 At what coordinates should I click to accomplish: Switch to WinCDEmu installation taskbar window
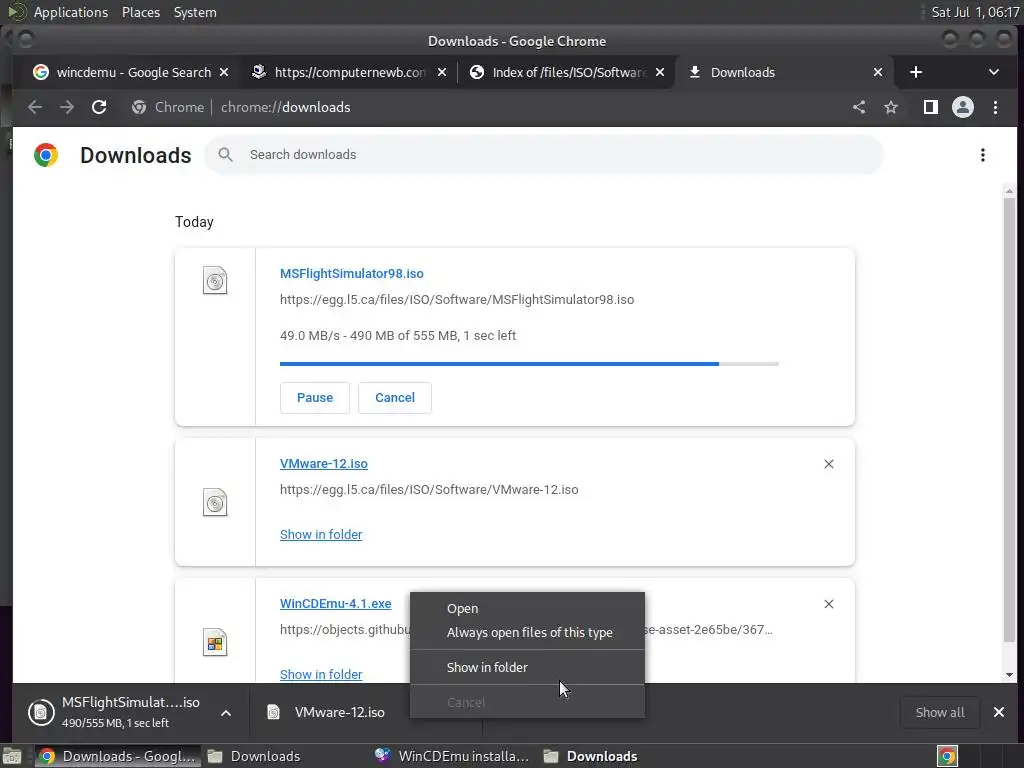pyautogui.click(x=452, y=756)
